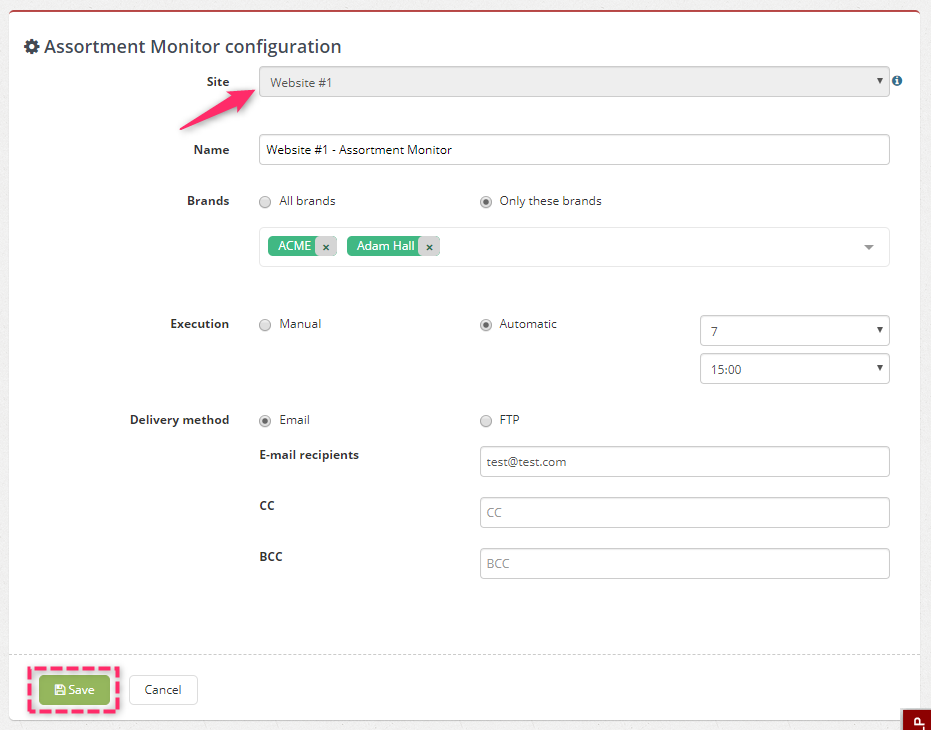Choose Automatic execution radio button
This screenshot has height=730, width=931.
pyautogui.click(x=486, y=325)
